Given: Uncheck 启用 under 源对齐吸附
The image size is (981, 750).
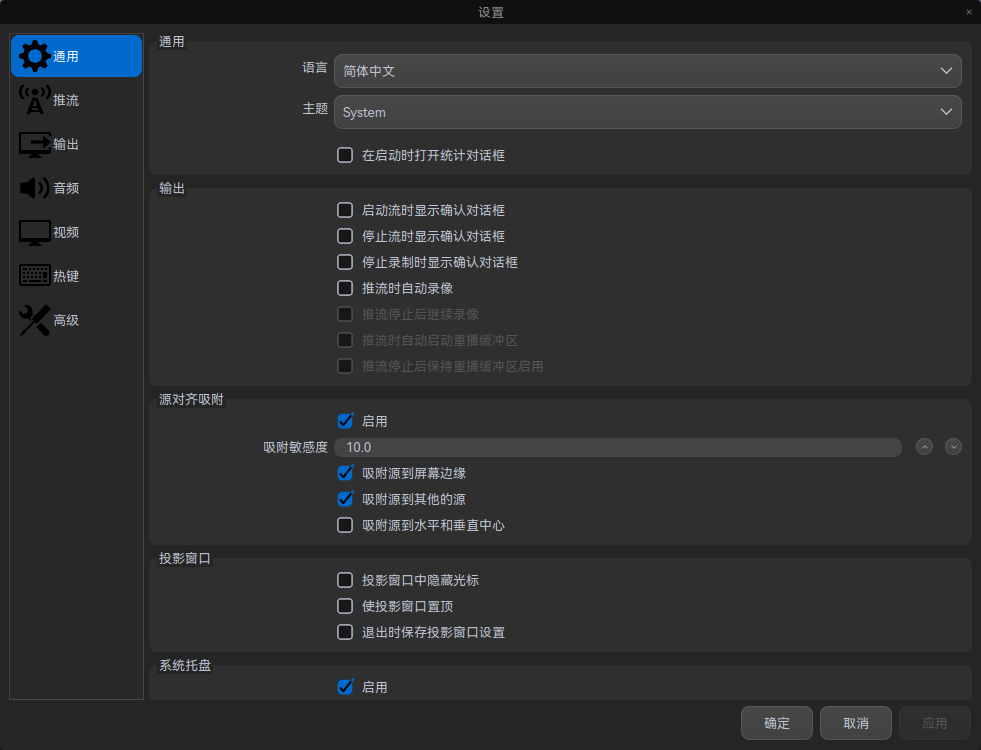Looking at the screenshot, I should [x=345, y=421].
